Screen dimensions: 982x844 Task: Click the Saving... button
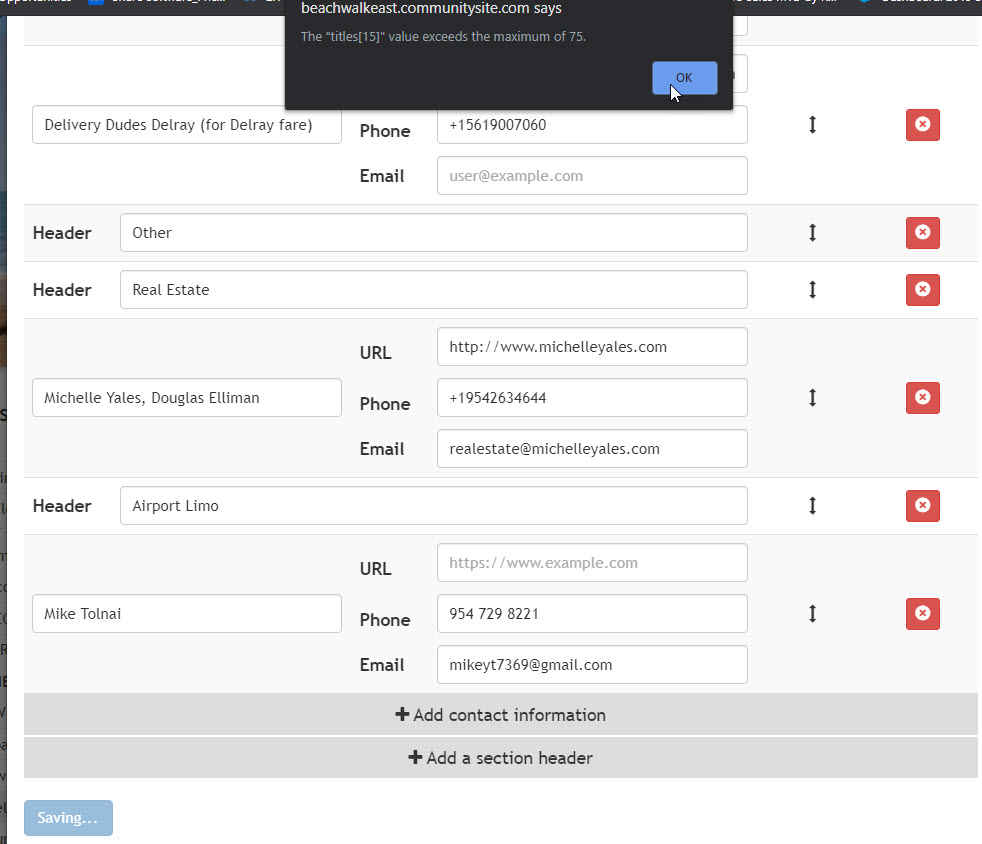click(x=68, y=818)
